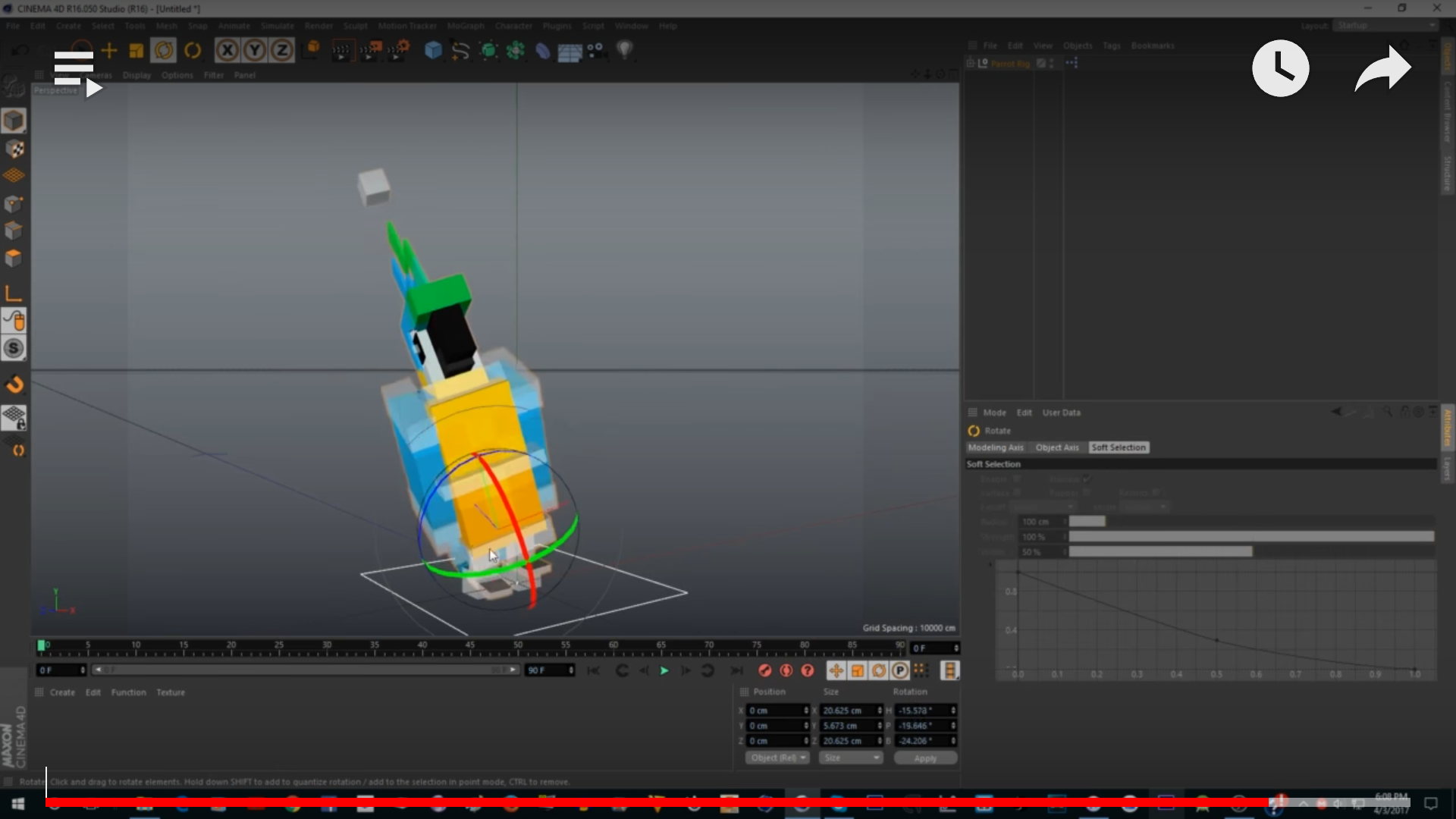Image resolution: width=1456 pixels, height=819 pixels.
Task: Adjust the Width 50 % slider
Action: pyautogui.click(x=1251, y=552)
